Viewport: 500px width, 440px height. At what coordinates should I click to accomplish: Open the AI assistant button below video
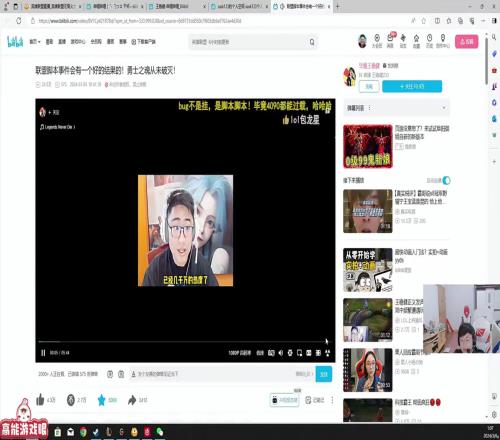coord(284,400)
